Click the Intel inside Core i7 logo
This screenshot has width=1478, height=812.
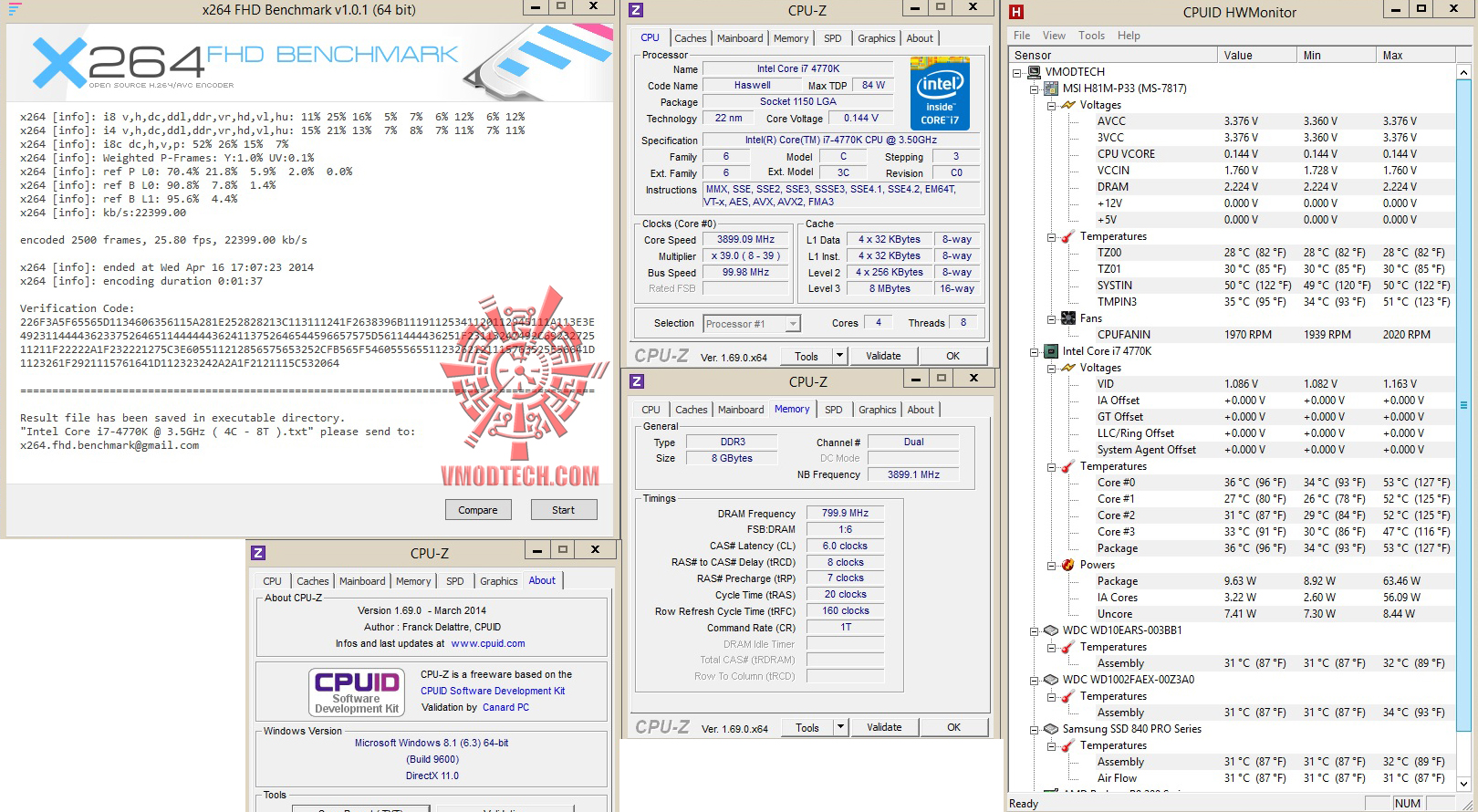pos(940,93)
